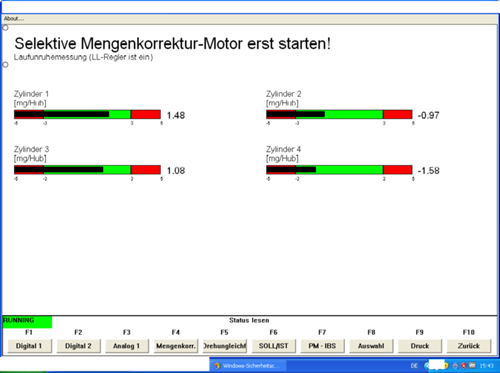Choose the Drehungleichf button under F5

225,346
